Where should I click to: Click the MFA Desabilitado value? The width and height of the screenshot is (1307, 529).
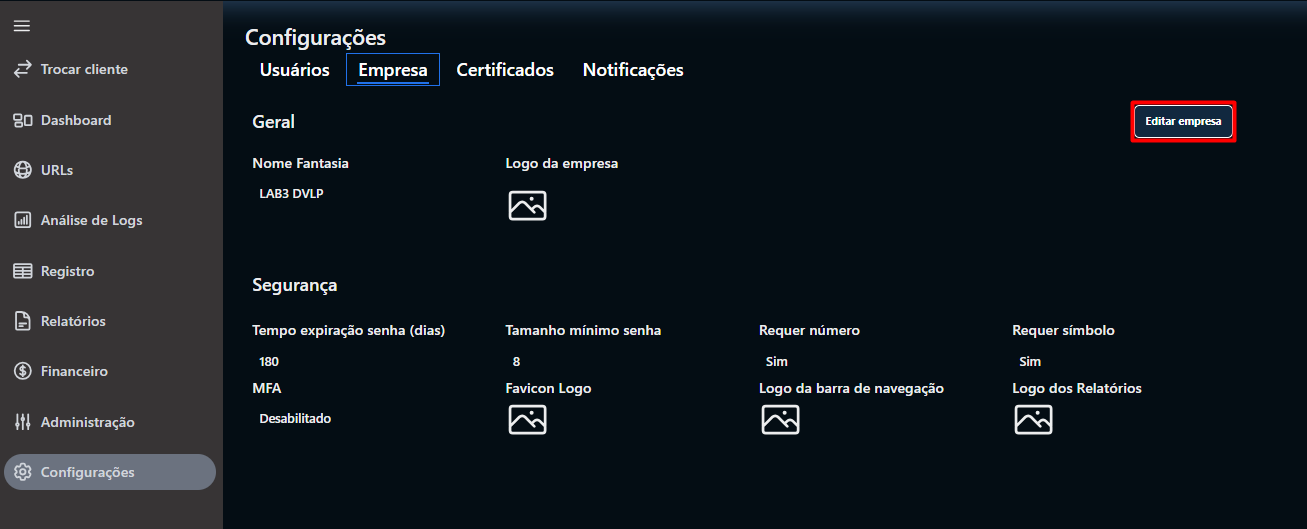point(295,419)
